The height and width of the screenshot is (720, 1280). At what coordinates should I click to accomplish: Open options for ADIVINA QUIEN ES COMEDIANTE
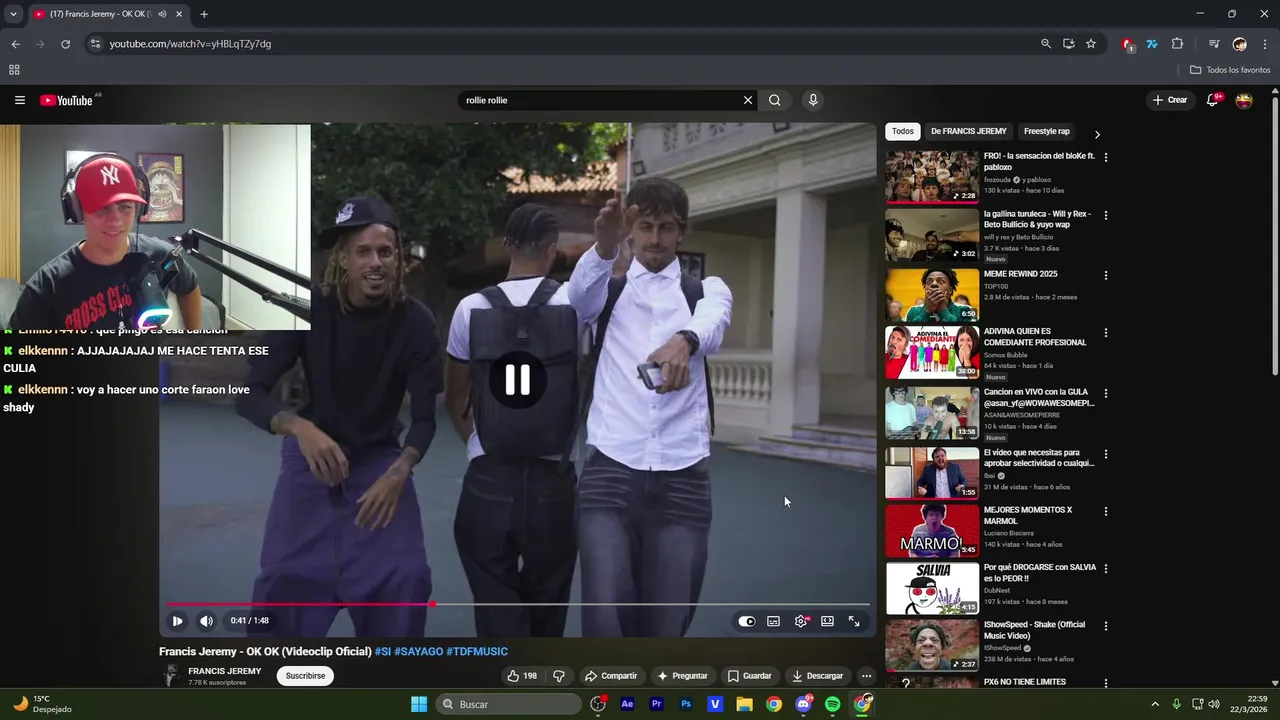[1105, 333]
